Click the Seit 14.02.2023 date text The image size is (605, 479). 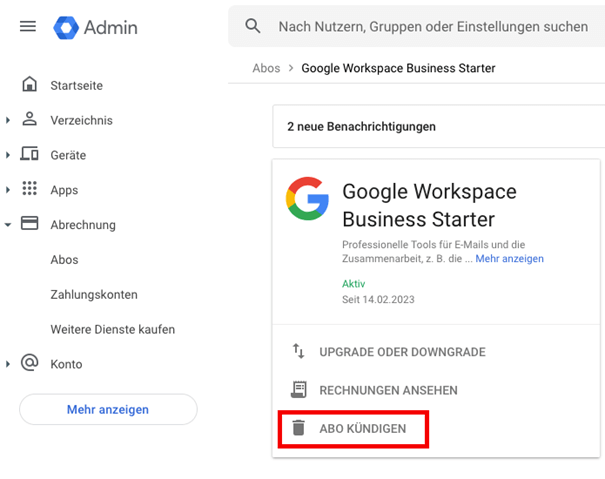[378, 299]
